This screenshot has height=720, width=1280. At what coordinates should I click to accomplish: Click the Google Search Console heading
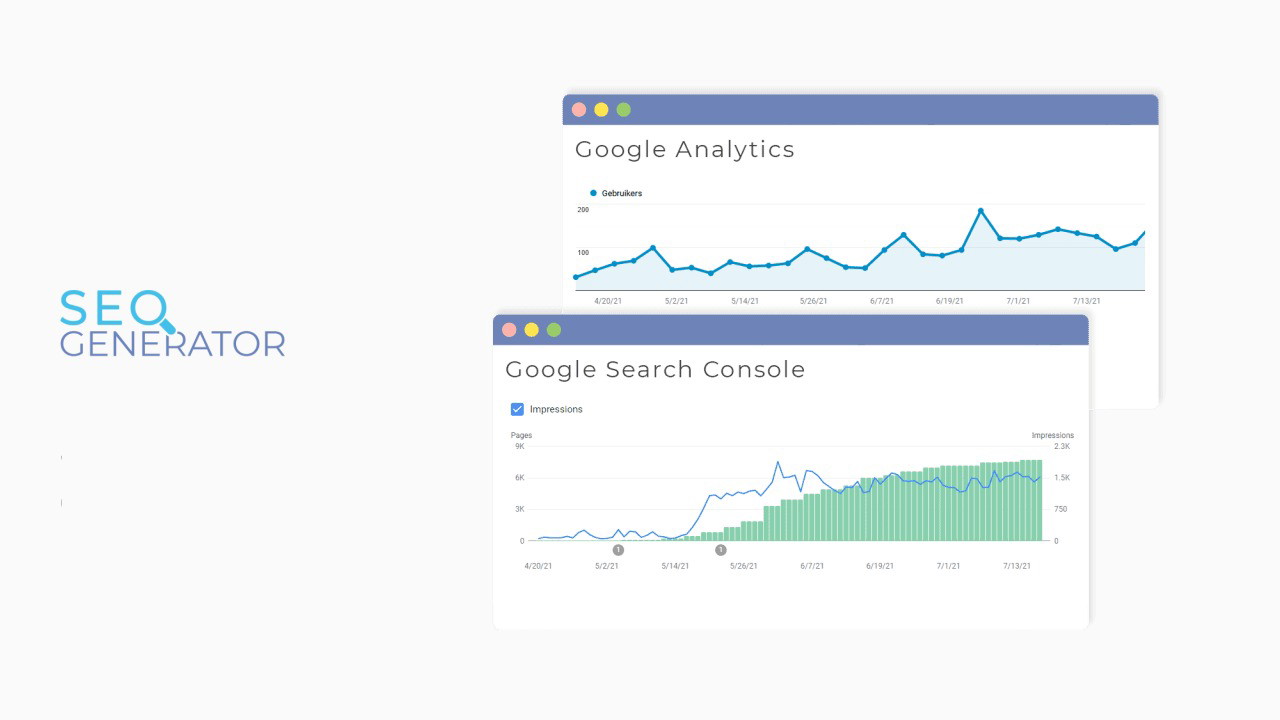pyautogui.click(x=655, y=370)
